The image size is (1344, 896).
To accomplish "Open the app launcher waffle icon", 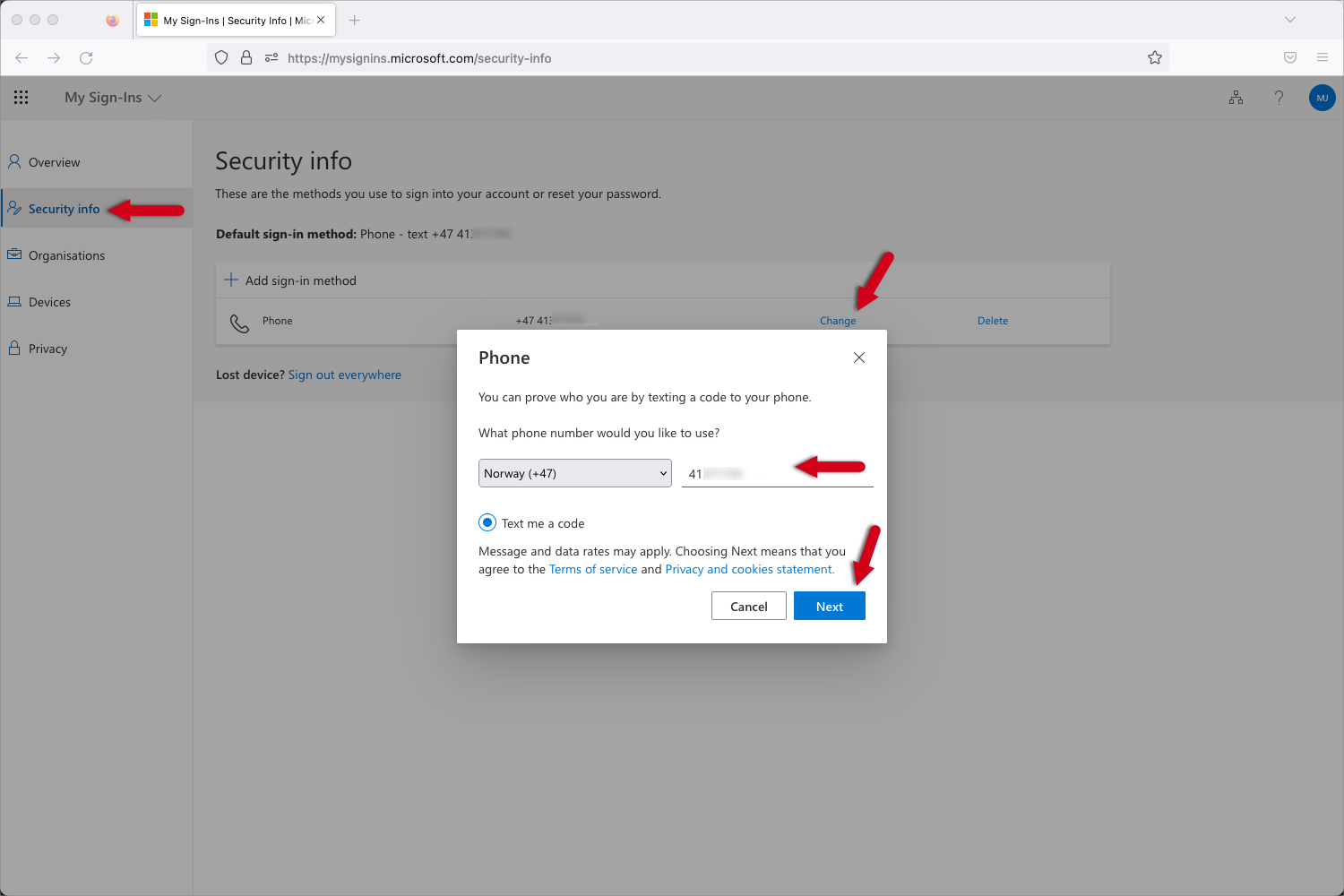I will pos(21,97).
